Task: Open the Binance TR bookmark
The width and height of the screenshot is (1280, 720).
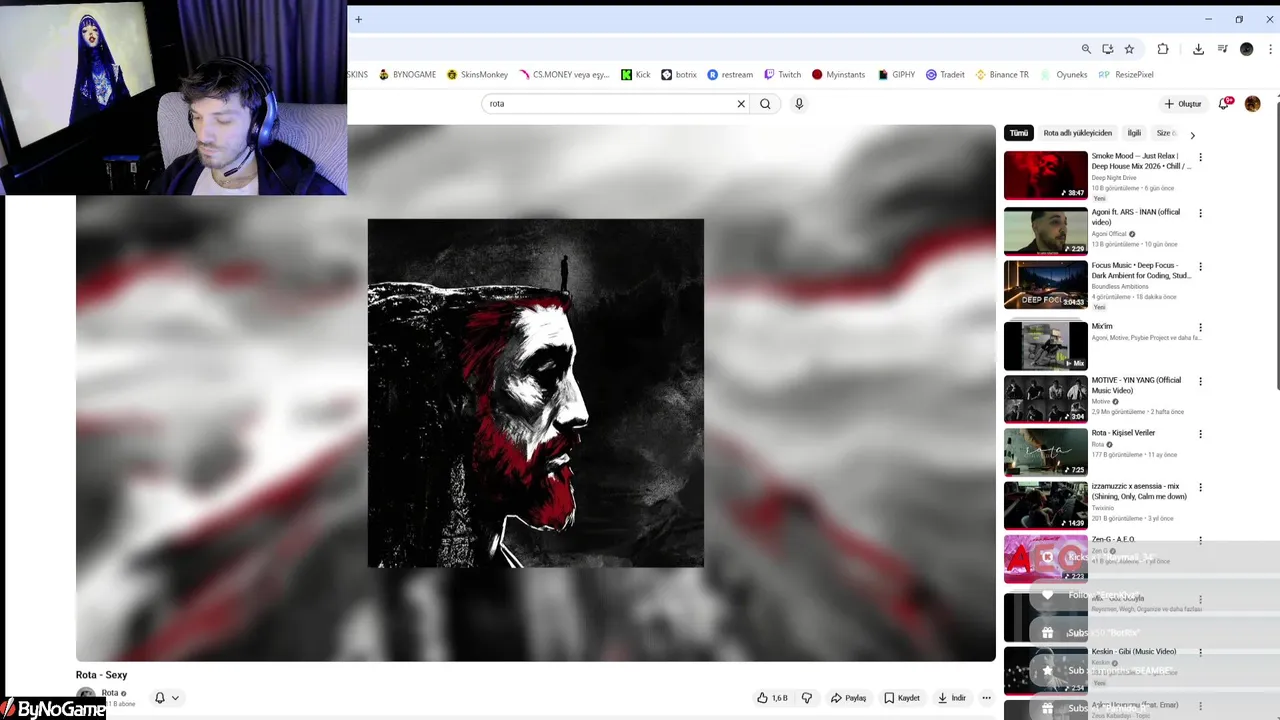Action: pos(1002,75)
